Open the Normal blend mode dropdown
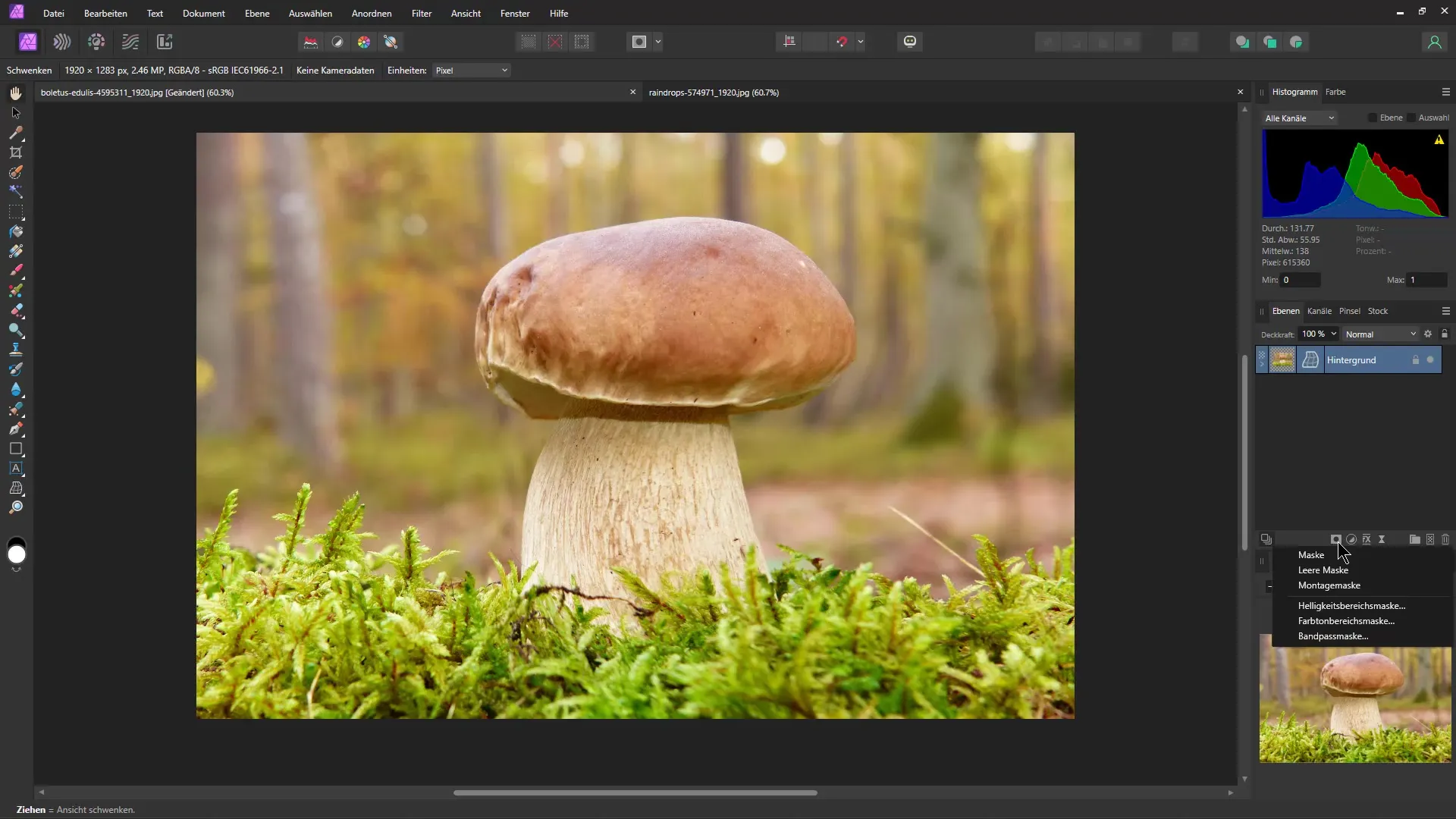Screen dimensions: 1456x819 [x=1380, y=334]
